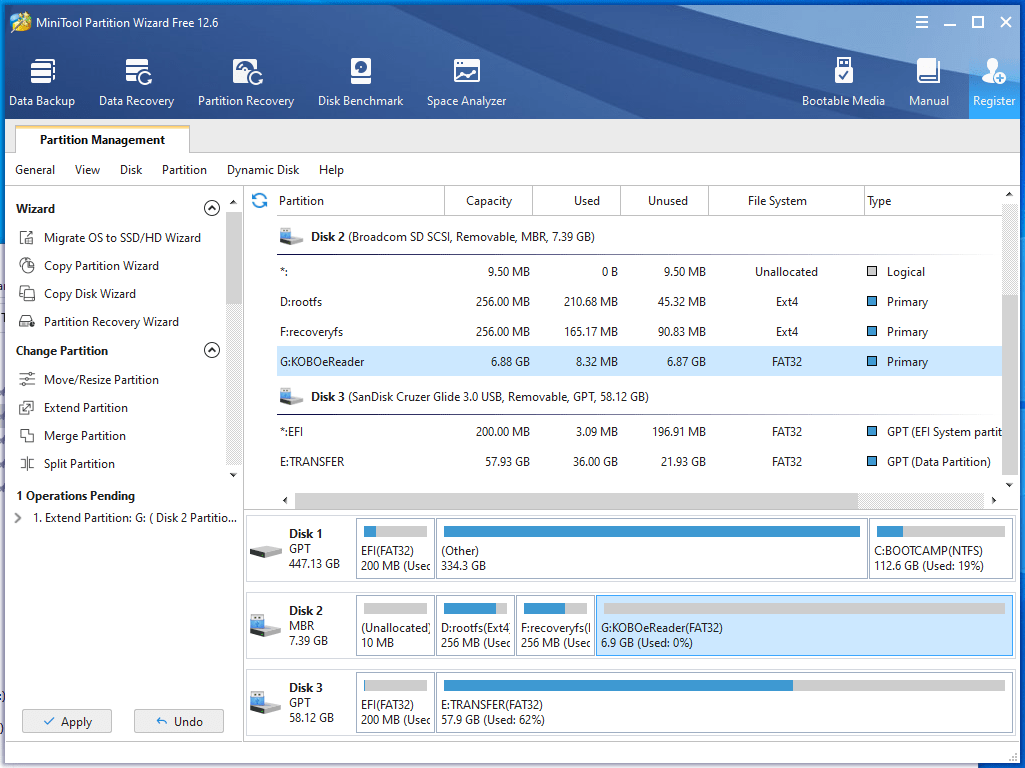Undo the last operation
Screen dimensions: 1025x768
coord(179,722)
